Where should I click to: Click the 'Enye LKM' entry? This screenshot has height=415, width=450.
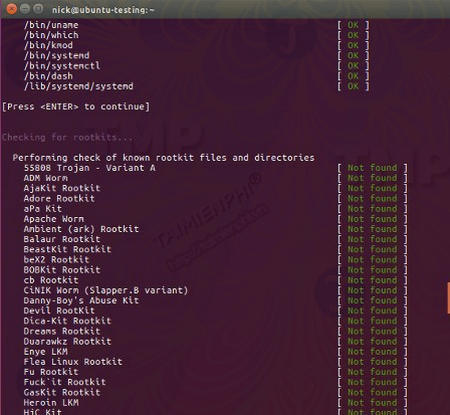45,352
